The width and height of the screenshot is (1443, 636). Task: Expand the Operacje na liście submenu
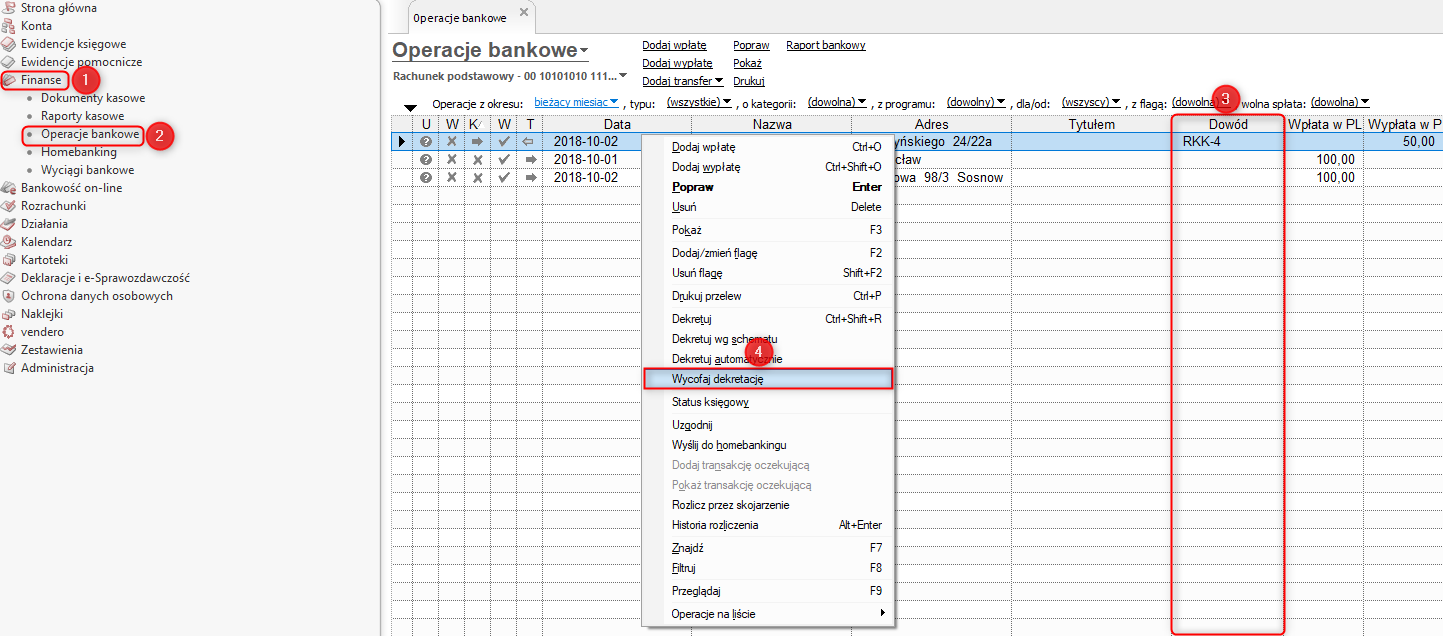pyautogui.click(x=769, y=613)
